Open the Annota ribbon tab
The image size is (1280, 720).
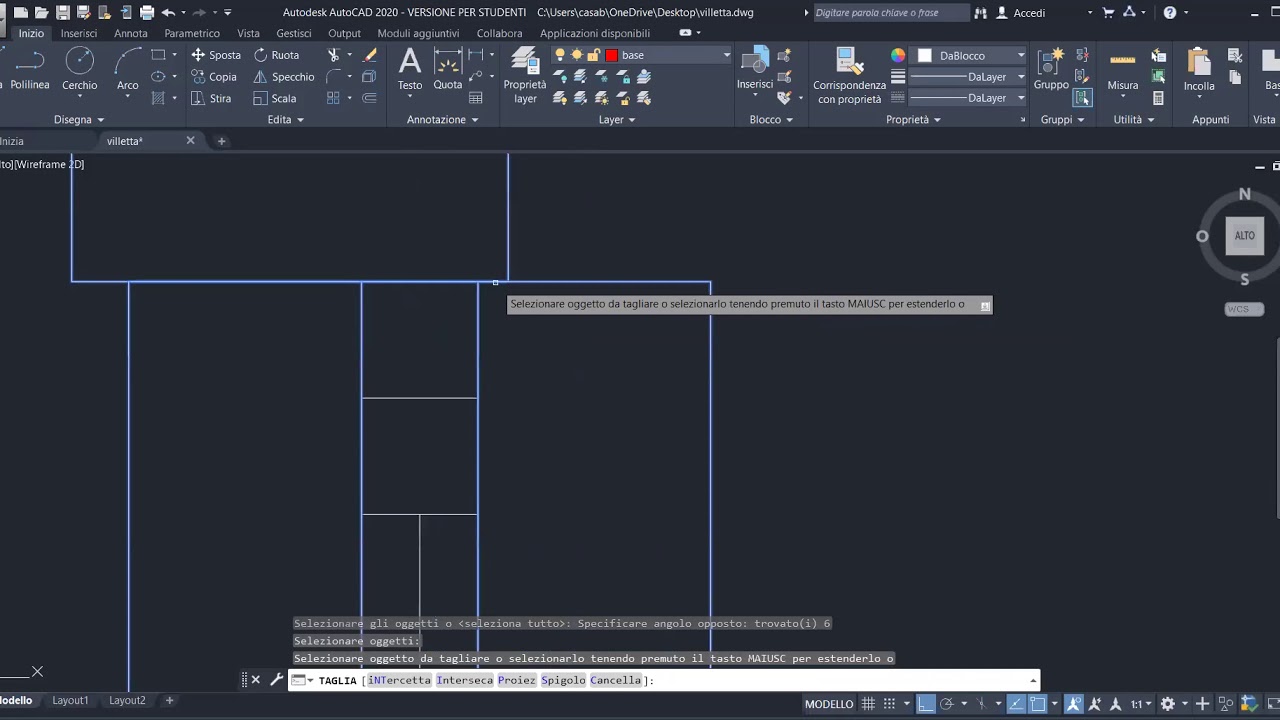tap(131, 33)
